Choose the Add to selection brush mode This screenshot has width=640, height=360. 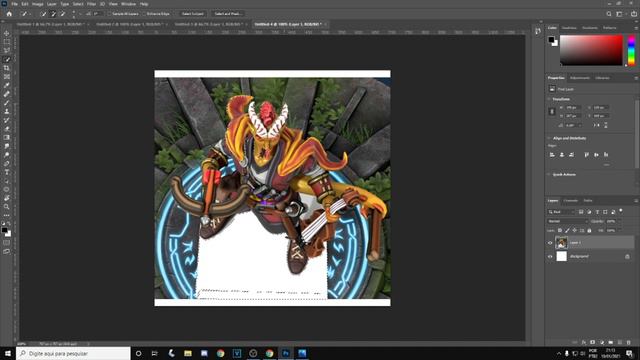(x=53, y=14)
